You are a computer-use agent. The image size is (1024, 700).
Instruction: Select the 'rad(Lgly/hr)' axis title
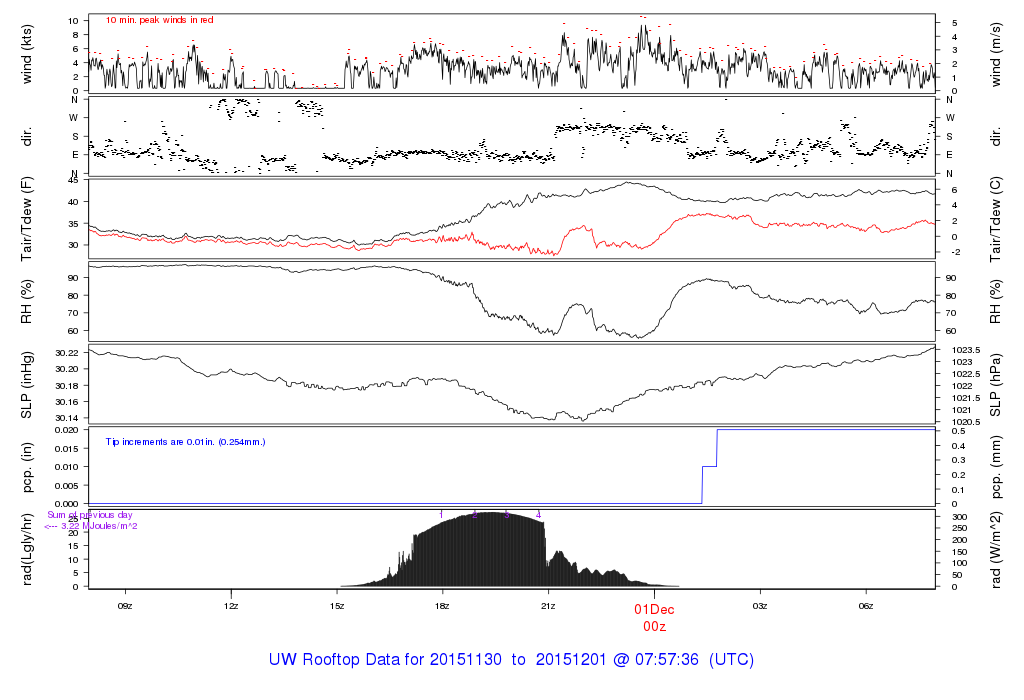coord(27,550)
